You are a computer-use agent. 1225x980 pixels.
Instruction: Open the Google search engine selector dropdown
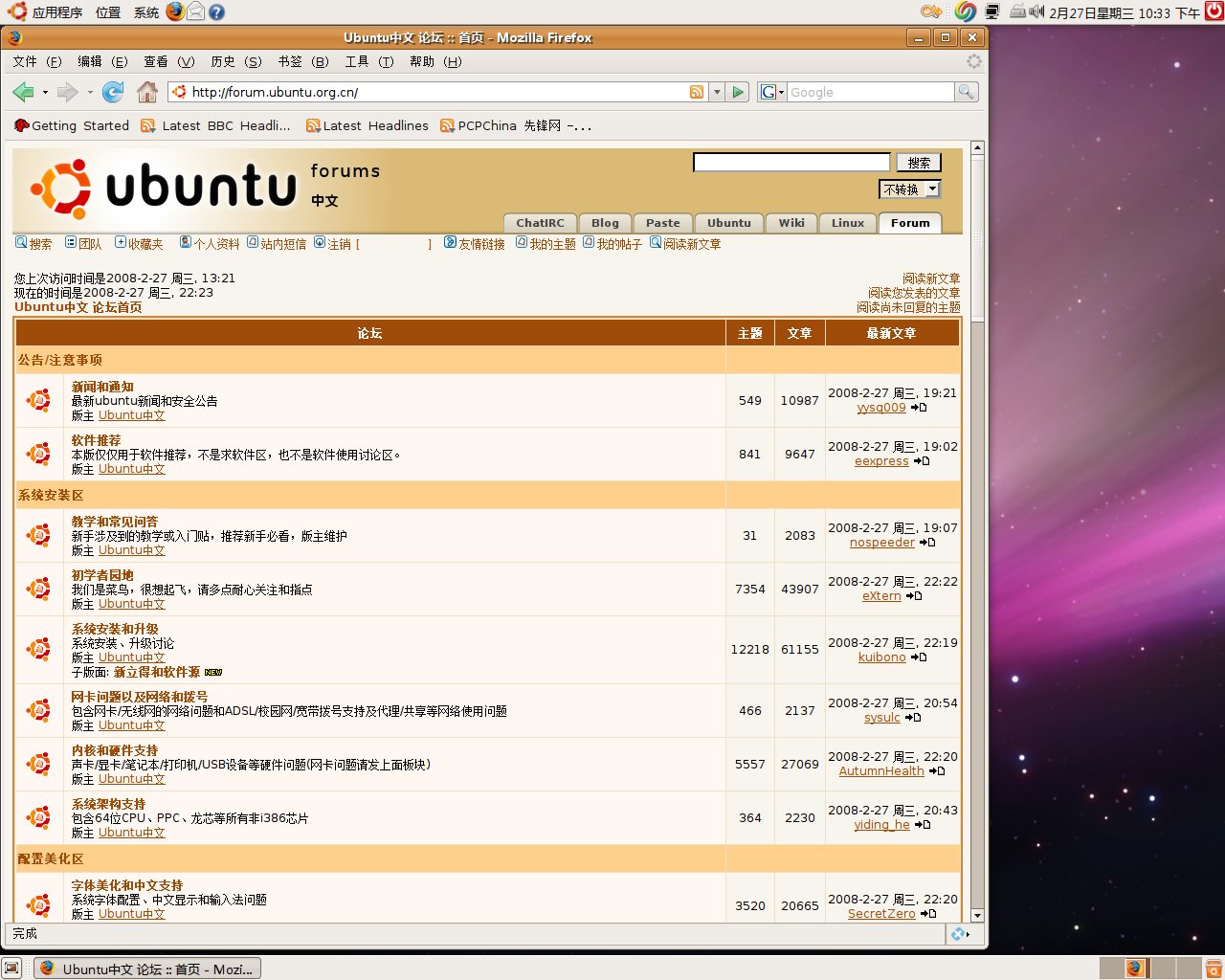(x=772, y=92)
